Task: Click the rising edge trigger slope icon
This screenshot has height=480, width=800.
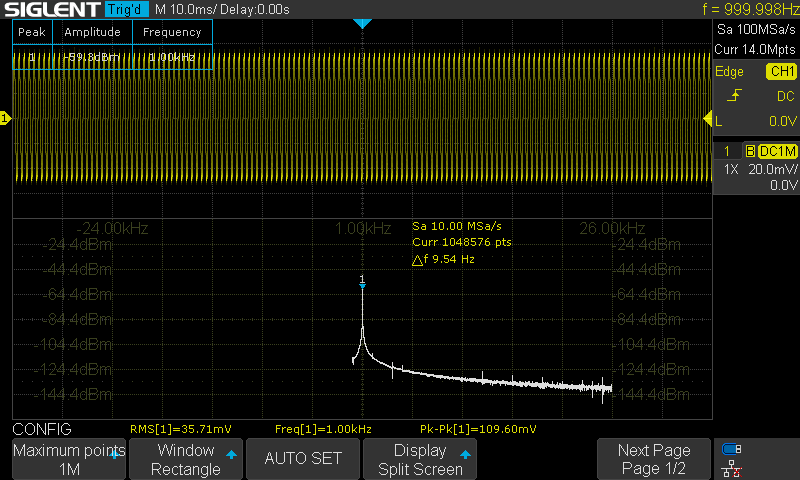Action: (734, 96)
